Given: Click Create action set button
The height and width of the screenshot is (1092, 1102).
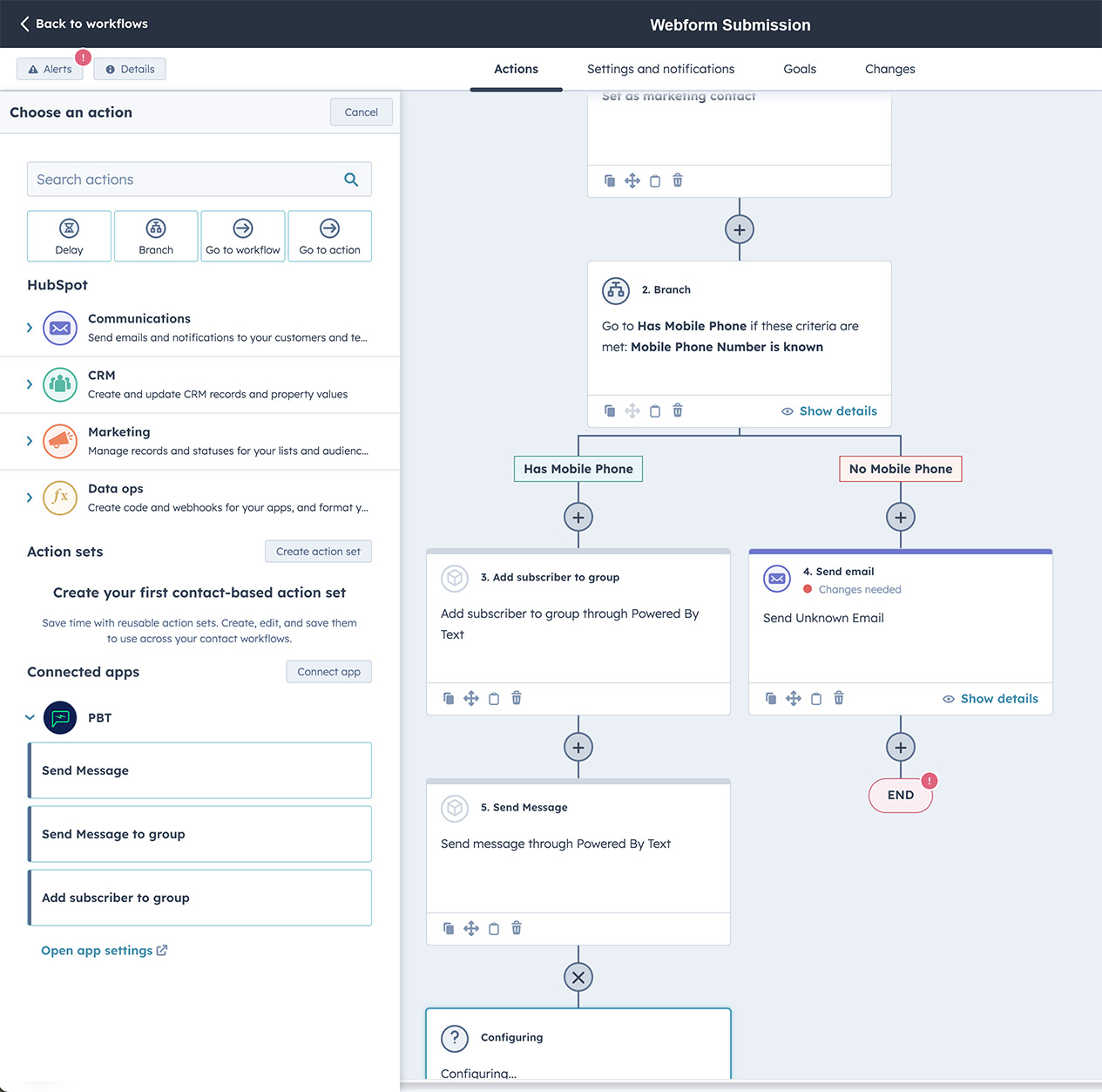Looking at the screenshot, I should (x=318, y=551).
